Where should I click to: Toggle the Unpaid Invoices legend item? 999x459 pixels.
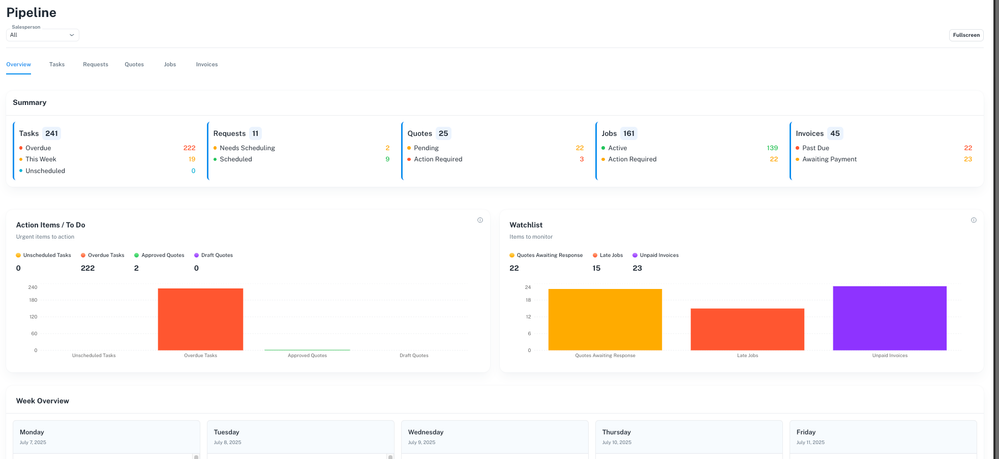[655, 255]
